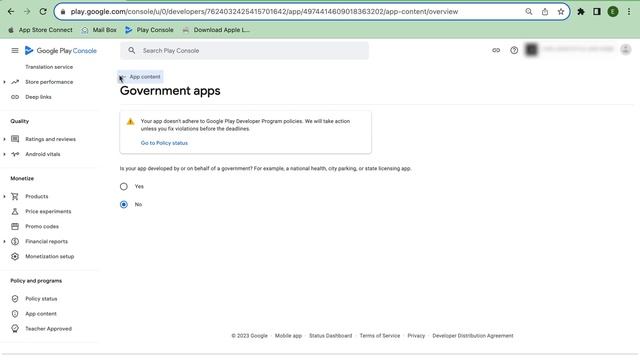Go back in browser history
640x360 pixels.
11,12
